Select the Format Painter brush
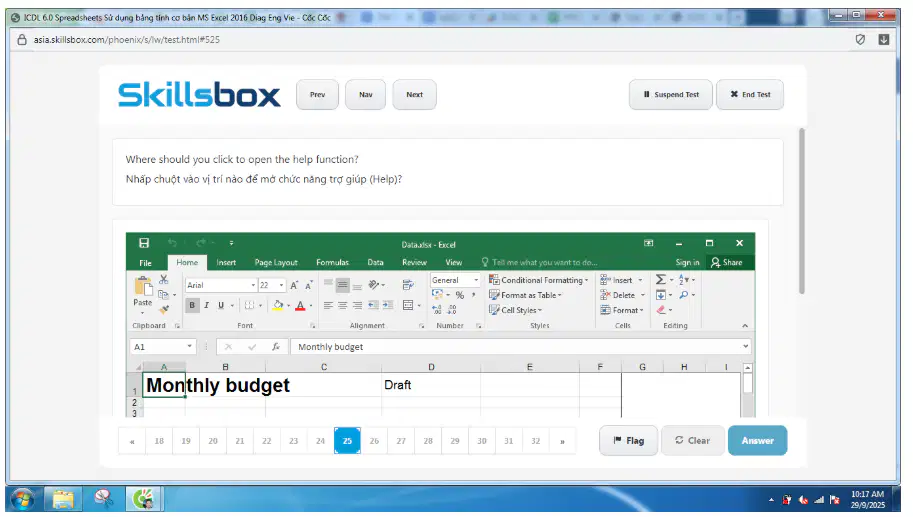913x517 pixels. pyautogui.click(x=164, y=309)
